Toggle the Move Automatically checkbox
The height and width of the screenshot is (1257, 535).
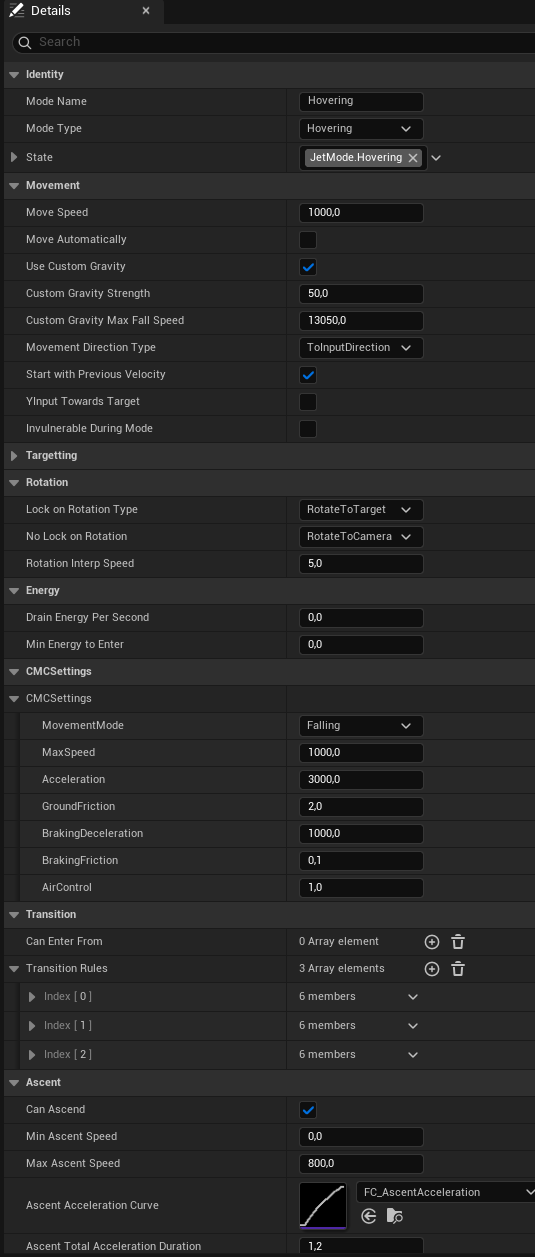pos(308,240)
